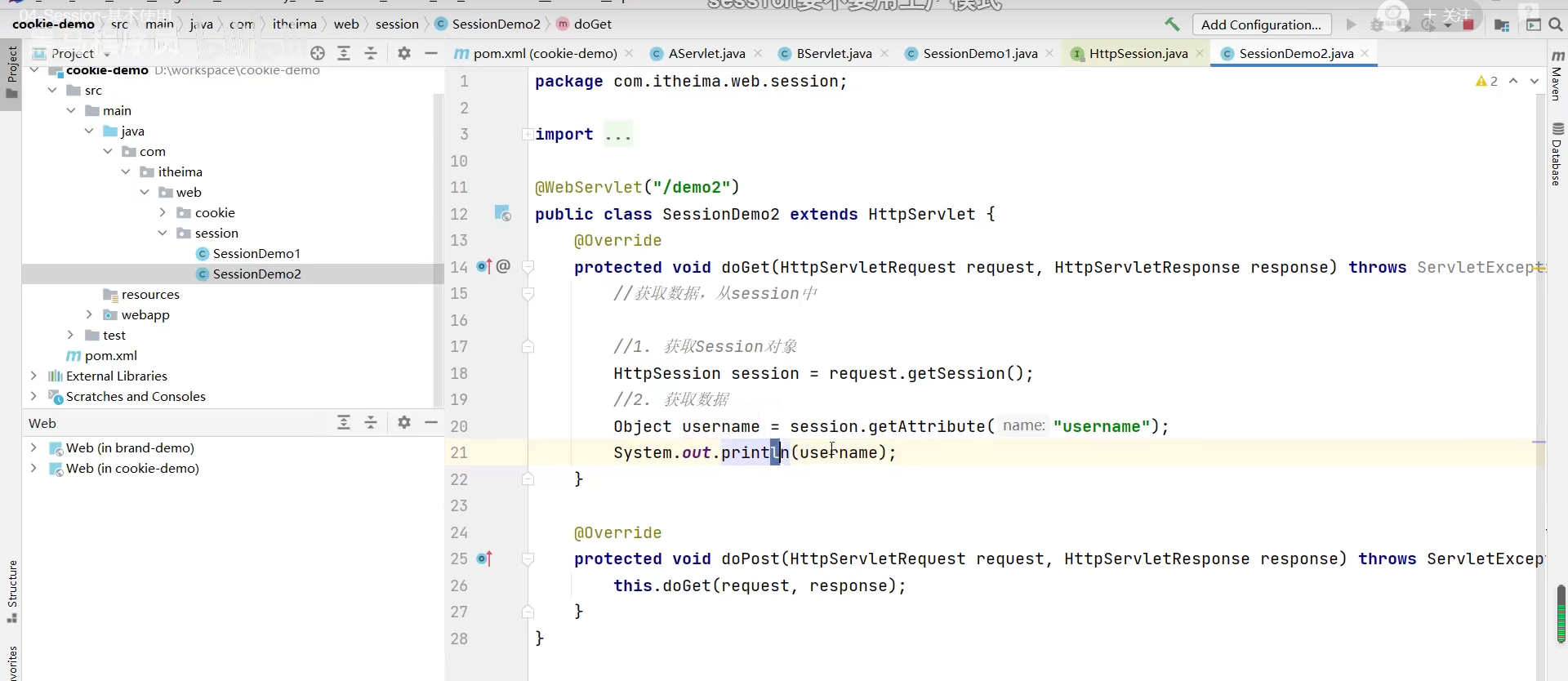Screen dimensions: 1568x681
Task: Open Project panel settings gear
Action: [404, 53]
